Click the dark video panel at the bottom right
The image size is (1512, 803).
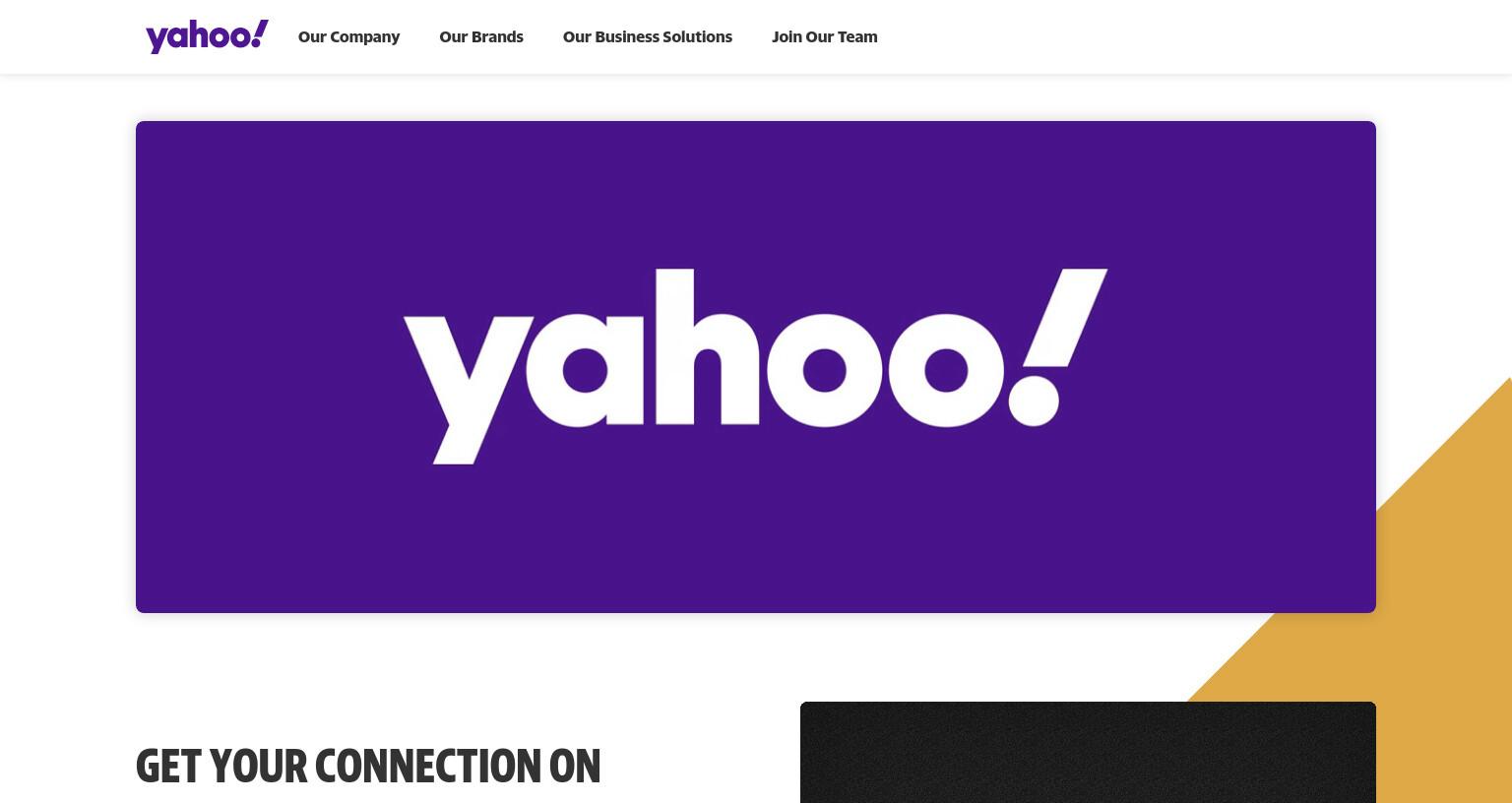[x=1088, y=752]
